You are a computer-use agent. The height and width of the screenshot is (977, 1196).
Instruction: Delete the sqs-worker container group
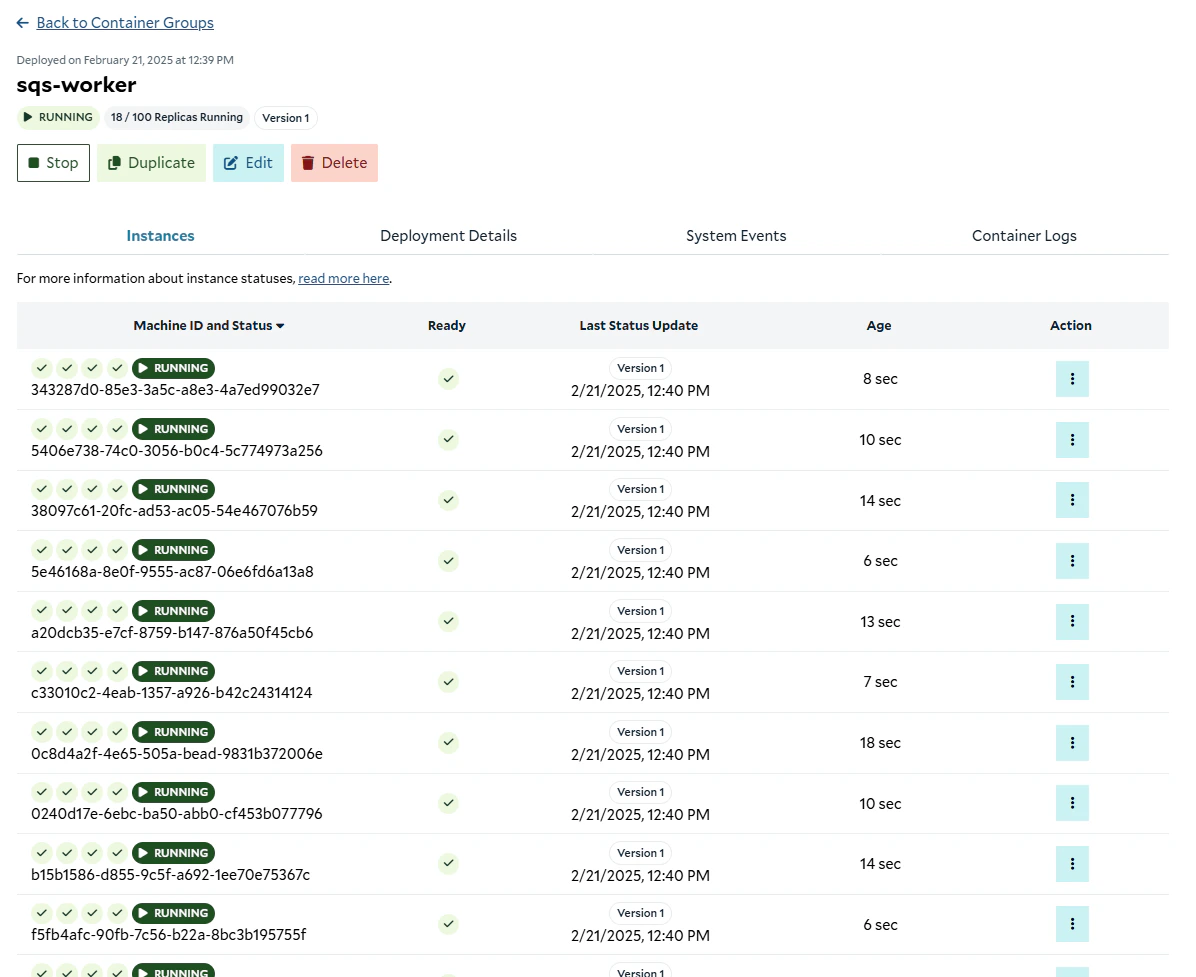point(334,162)
